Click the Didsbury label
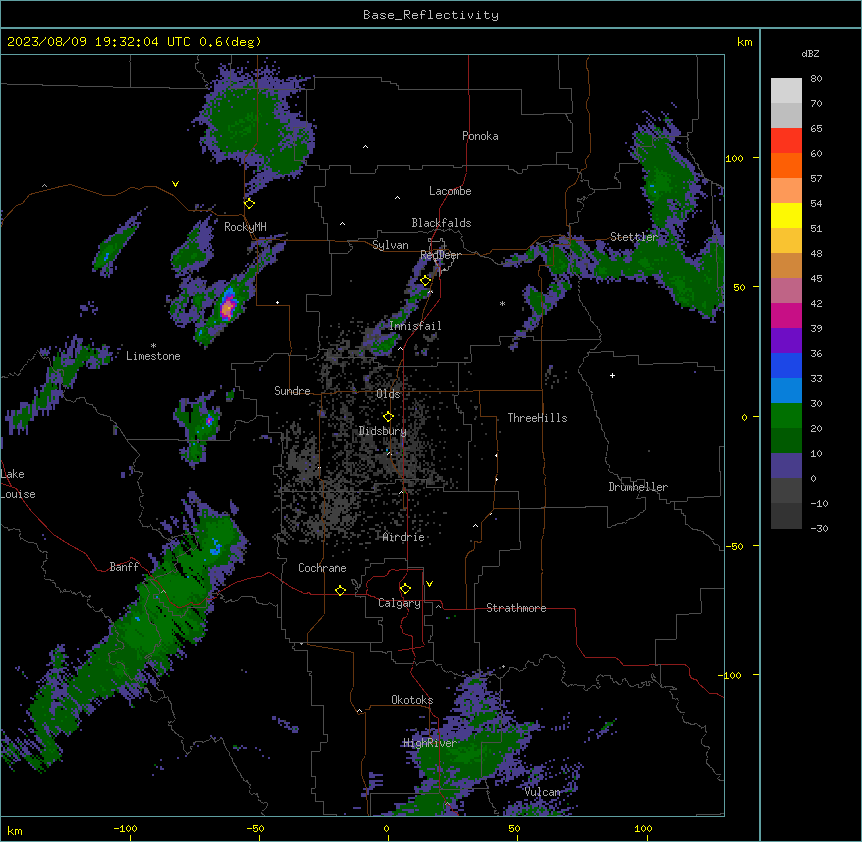This screenshot has width=862, height=842. (x=382, y=431)
